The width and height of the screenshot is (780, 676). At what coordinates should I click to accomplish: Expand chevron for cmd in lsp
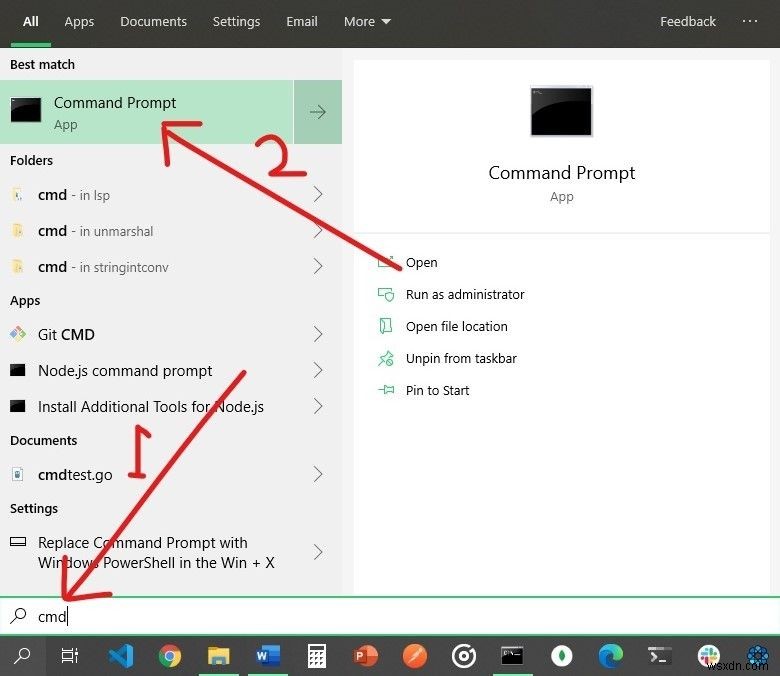pos(318,194)
